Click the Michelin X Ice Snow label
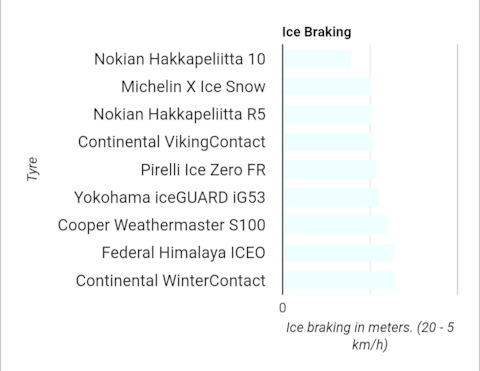 [193, 87]
